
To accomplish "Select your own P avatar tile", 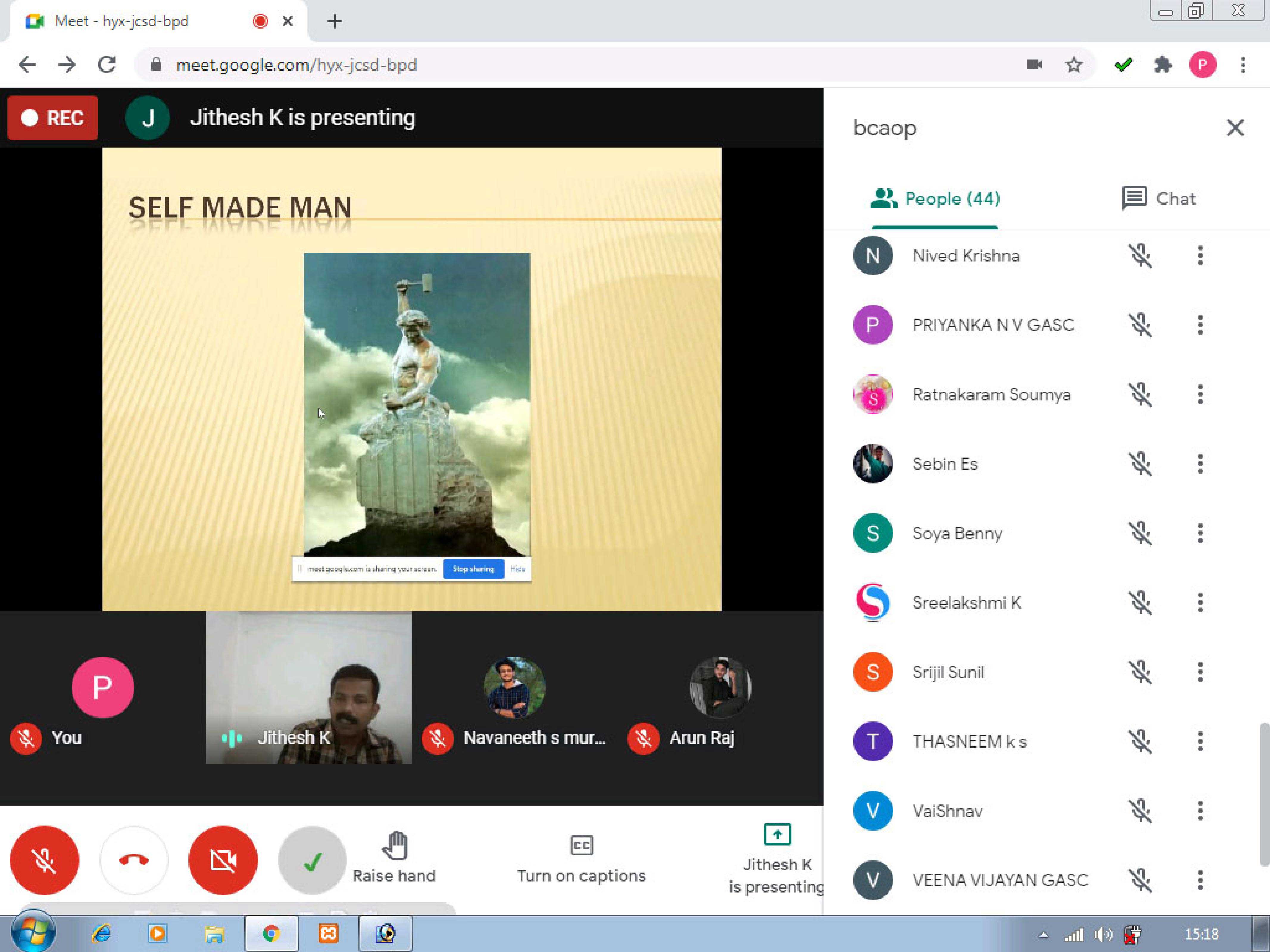I will [103, 688].
